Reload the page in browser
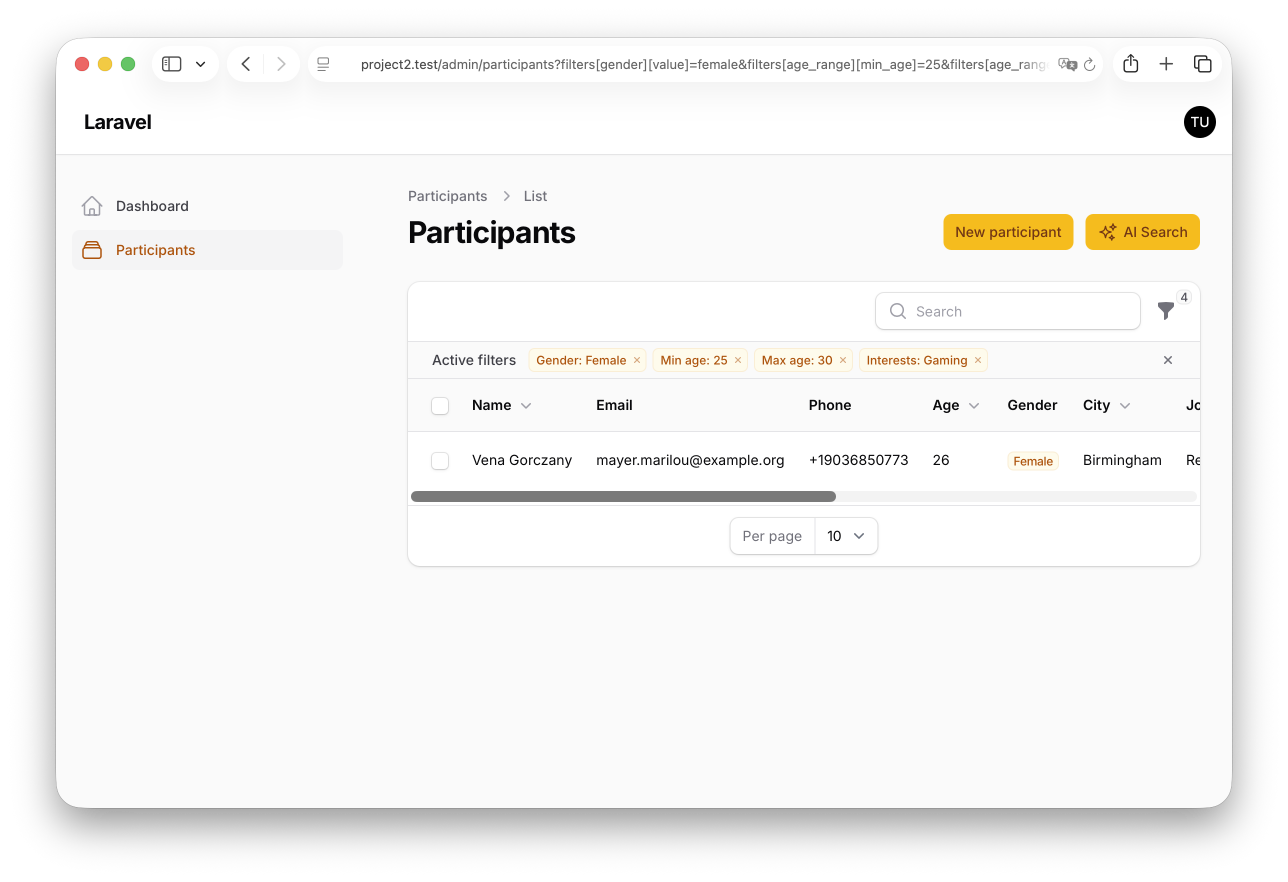Image resolution: width=1288 pixels, height=882 pixels. click(1090, 64)
